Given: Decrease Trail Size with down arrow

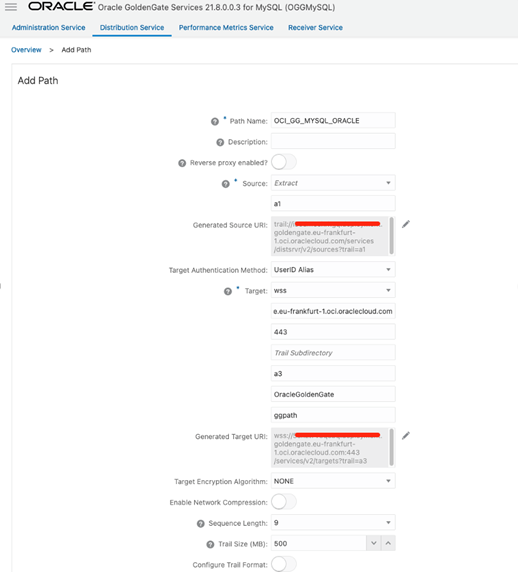Looking at the screenshot, I should [374, 543].
